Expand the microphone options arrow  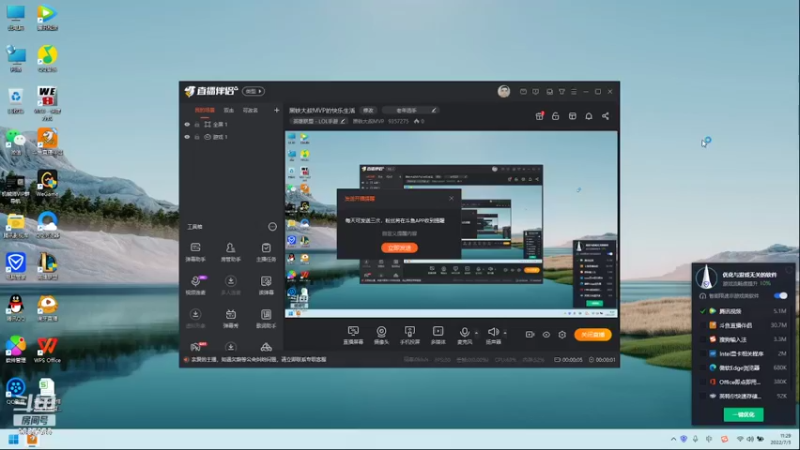[477, 333]
